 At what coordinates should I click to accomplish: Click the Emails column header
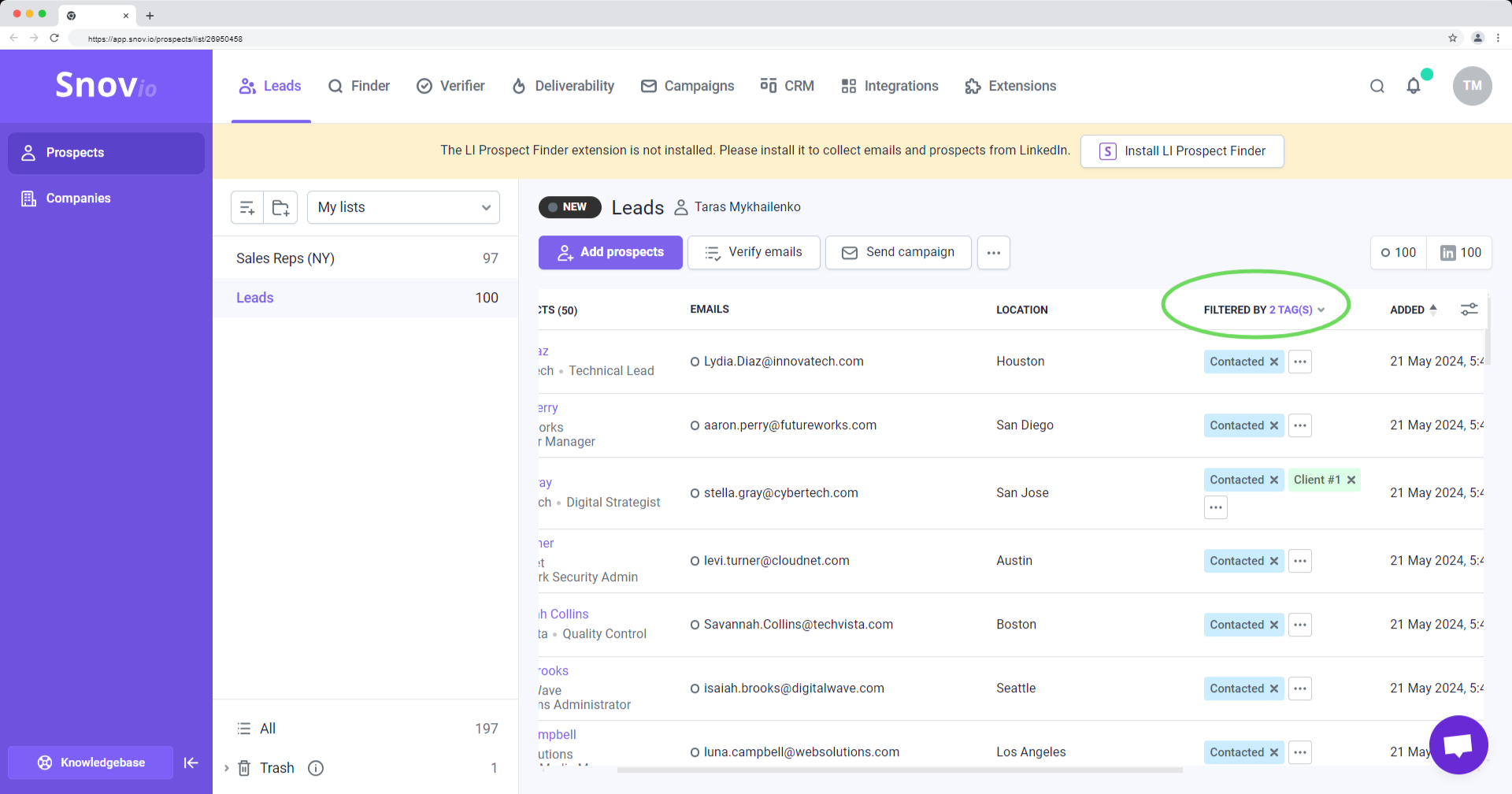coord(710,310)
